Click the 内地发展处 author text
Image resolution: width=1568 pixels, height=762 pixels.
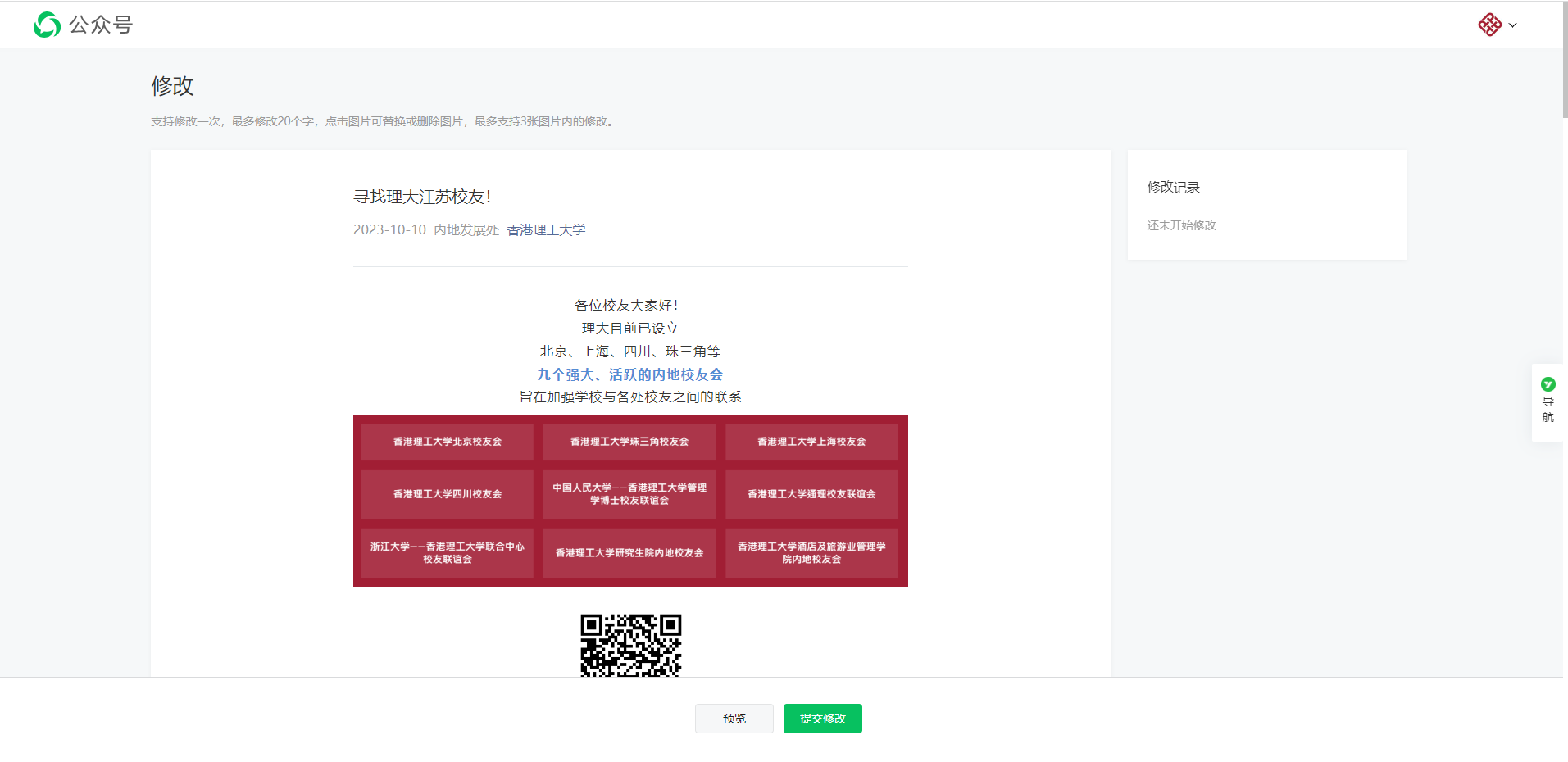(x=466, y=230)
